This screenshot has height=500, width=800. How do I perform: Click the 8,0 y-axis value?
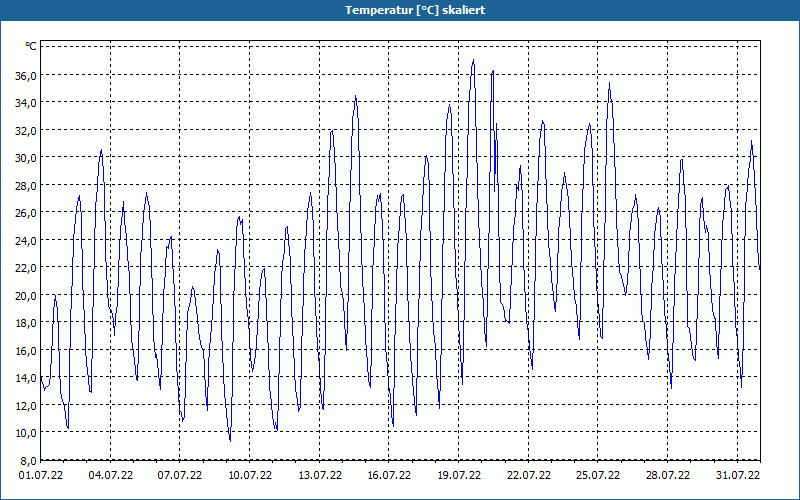click(x=28, y=460)
